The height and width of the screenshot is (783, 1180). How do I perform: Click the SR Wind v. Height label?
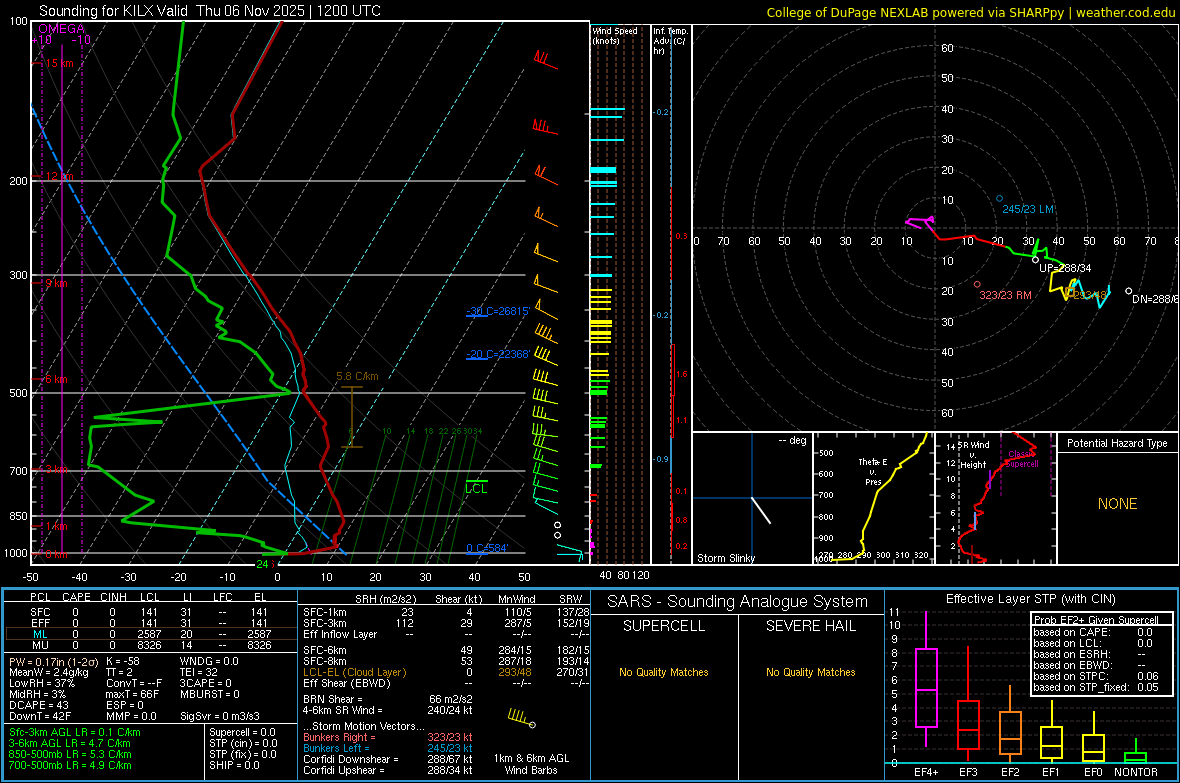[x=973, y=455]
